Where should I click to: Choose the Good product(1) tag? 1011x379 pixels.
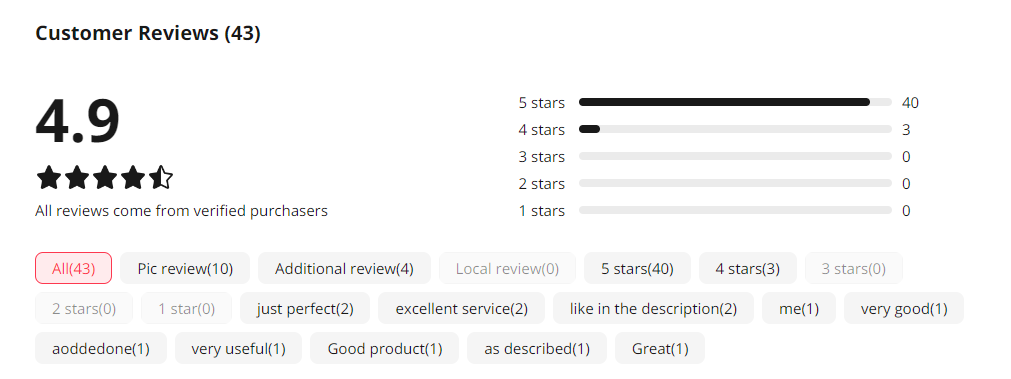tap(385, 348)
